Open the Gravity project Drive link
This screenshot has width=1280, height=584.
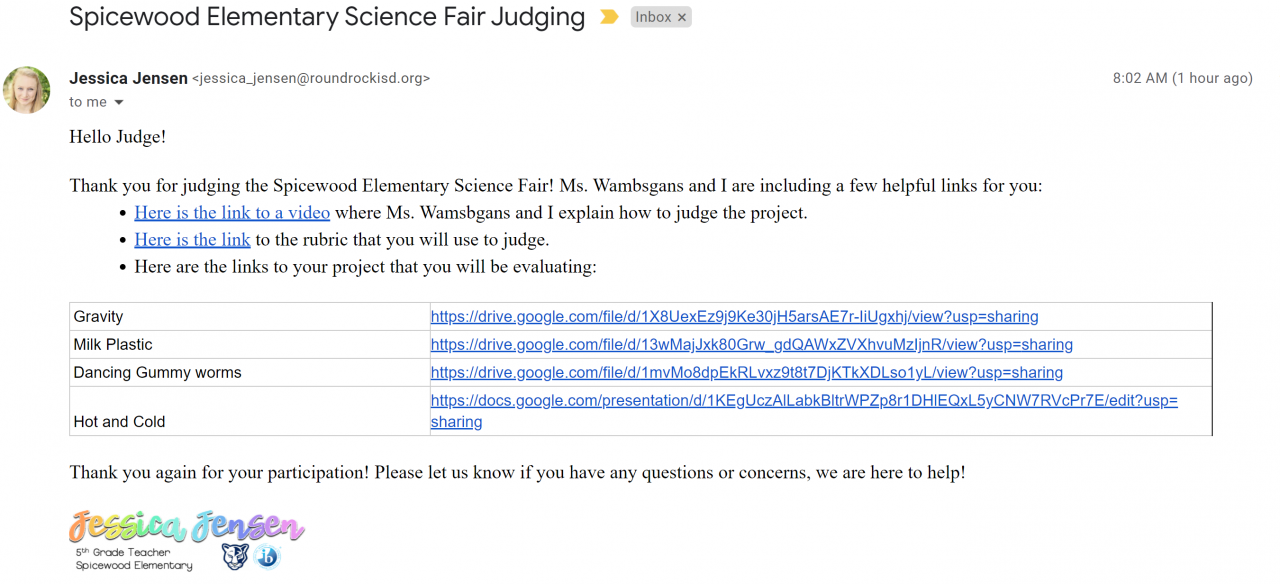tap(734, 316)
